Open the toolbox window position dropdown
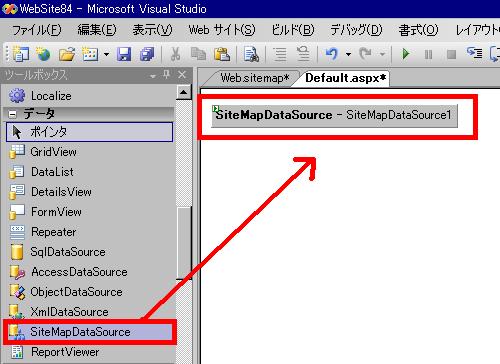The image size is (500, 364). pos(153,76)
